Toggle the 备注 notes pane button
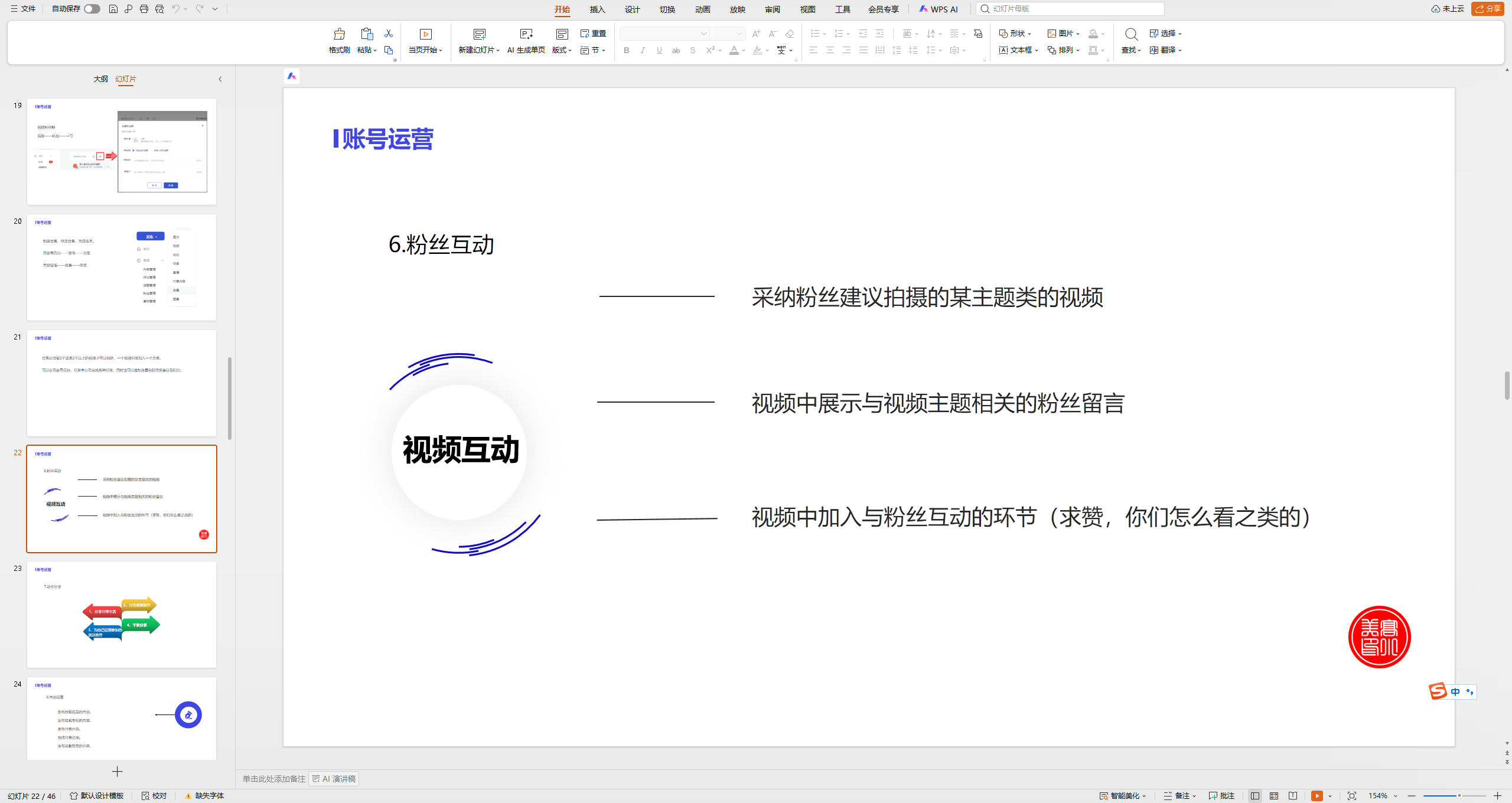1512x803 pixels. (x=1179, y=796)
